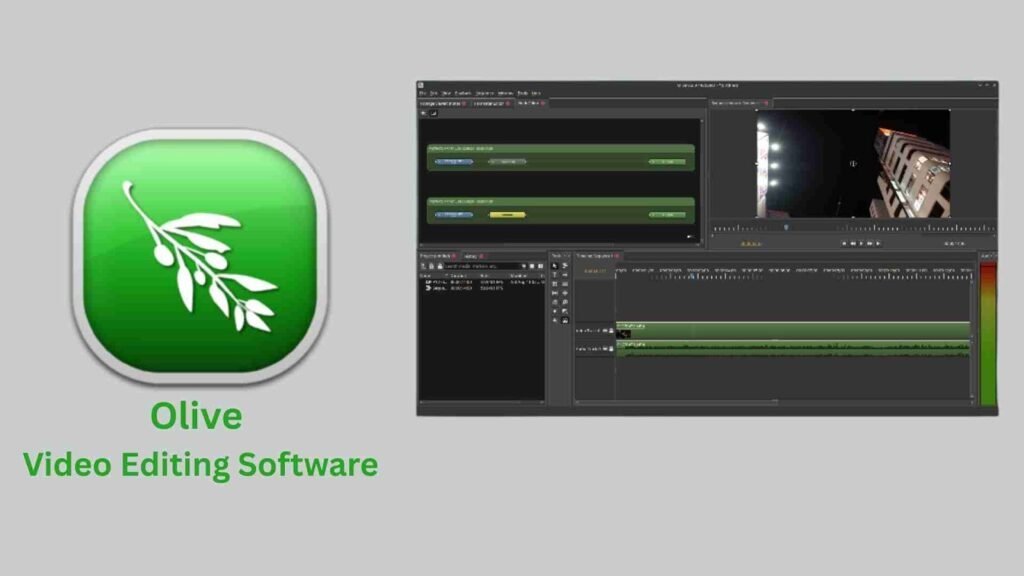
Task: Open the Help menu
Action: (536, 93)
